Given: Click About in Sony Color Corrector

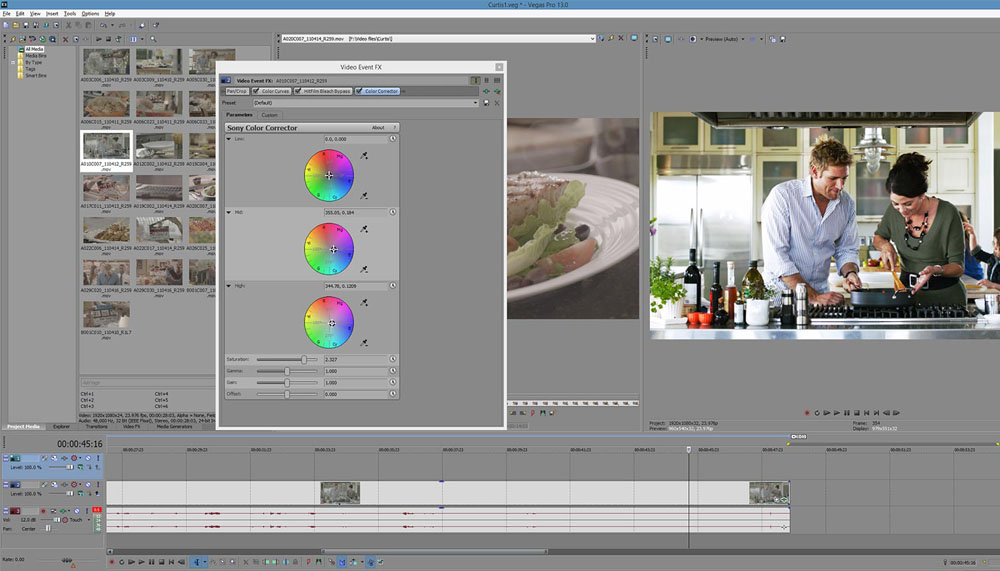Looking at the screenshot, I should click(x=378, y=128).
